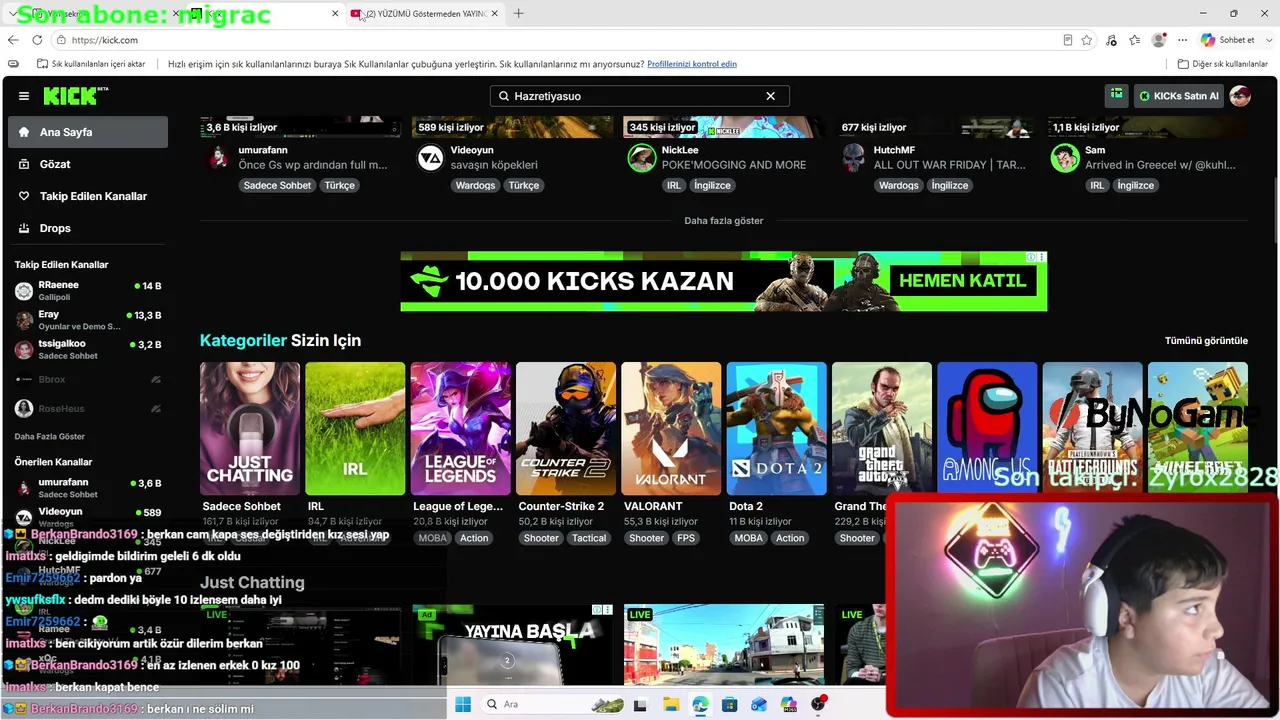The width and height of the screenshot is (1280, 720).
Task: Open the green rewards icon next to KICKs Satın Al
Action: [1116, 96]
